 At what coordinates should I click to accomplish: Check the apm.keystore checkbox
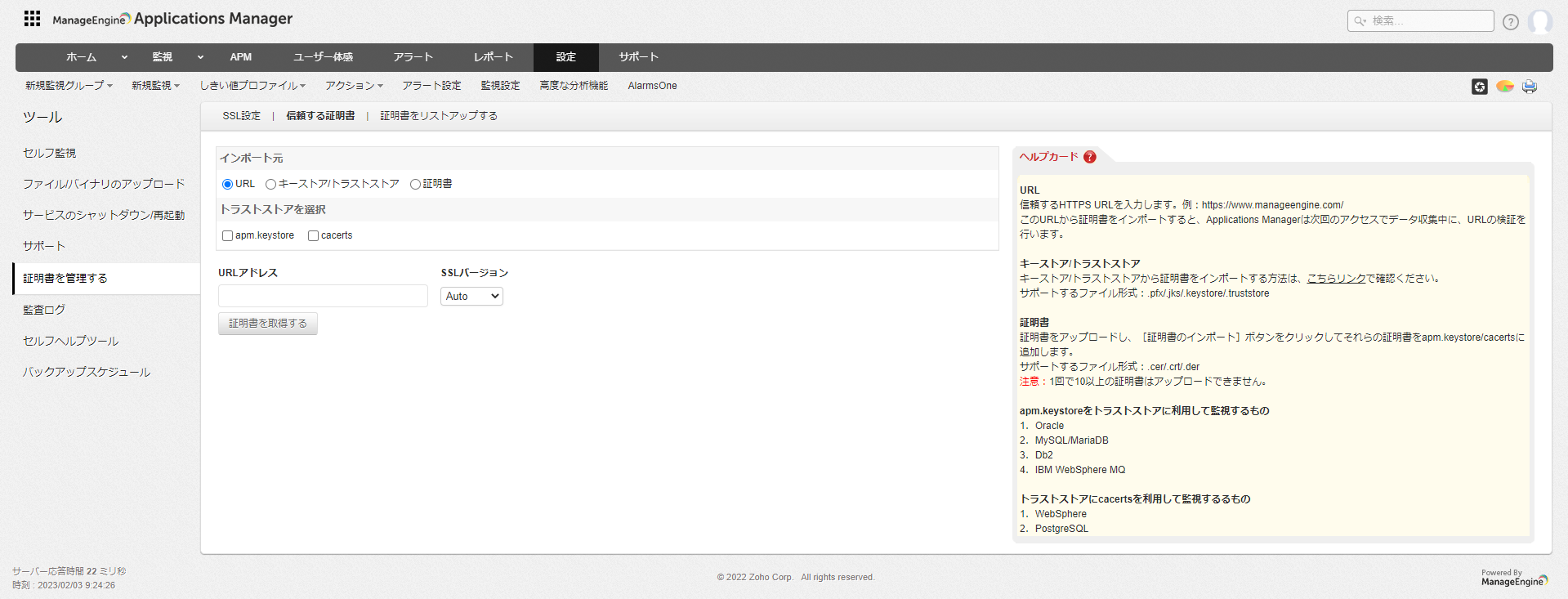coord(228,236)
